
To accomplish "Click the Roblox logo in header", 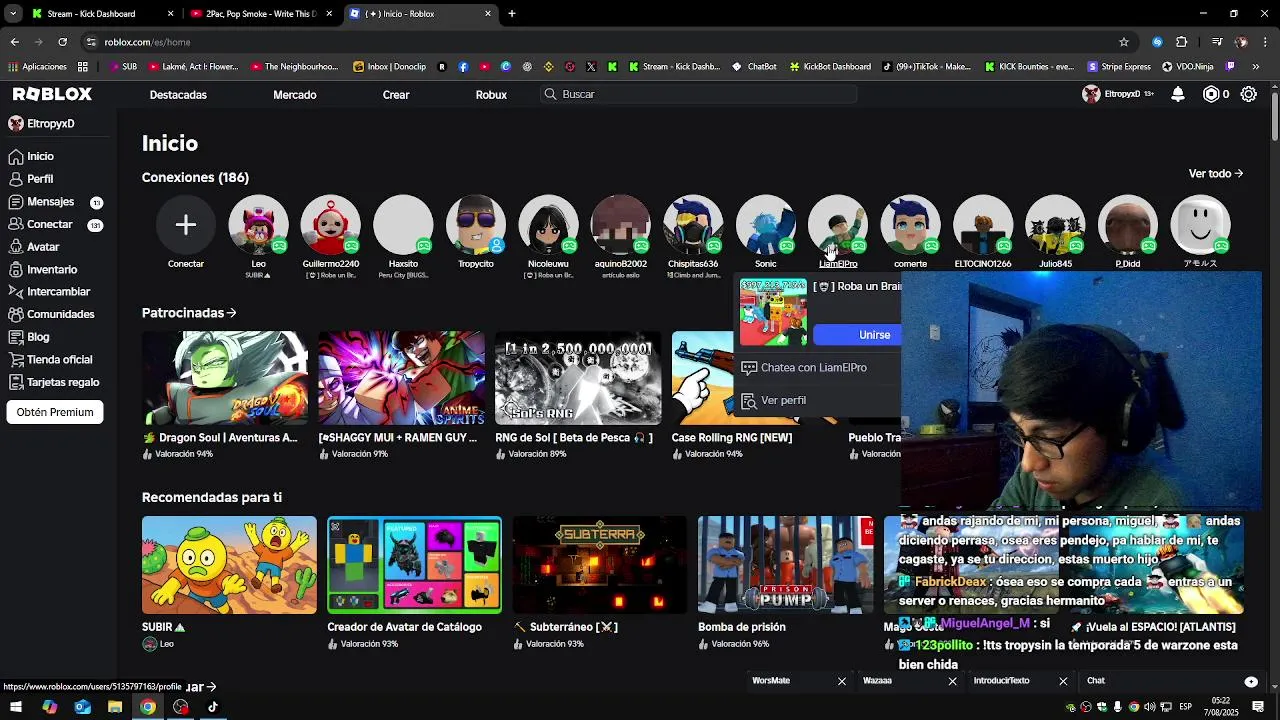I will tap(52, 94).
